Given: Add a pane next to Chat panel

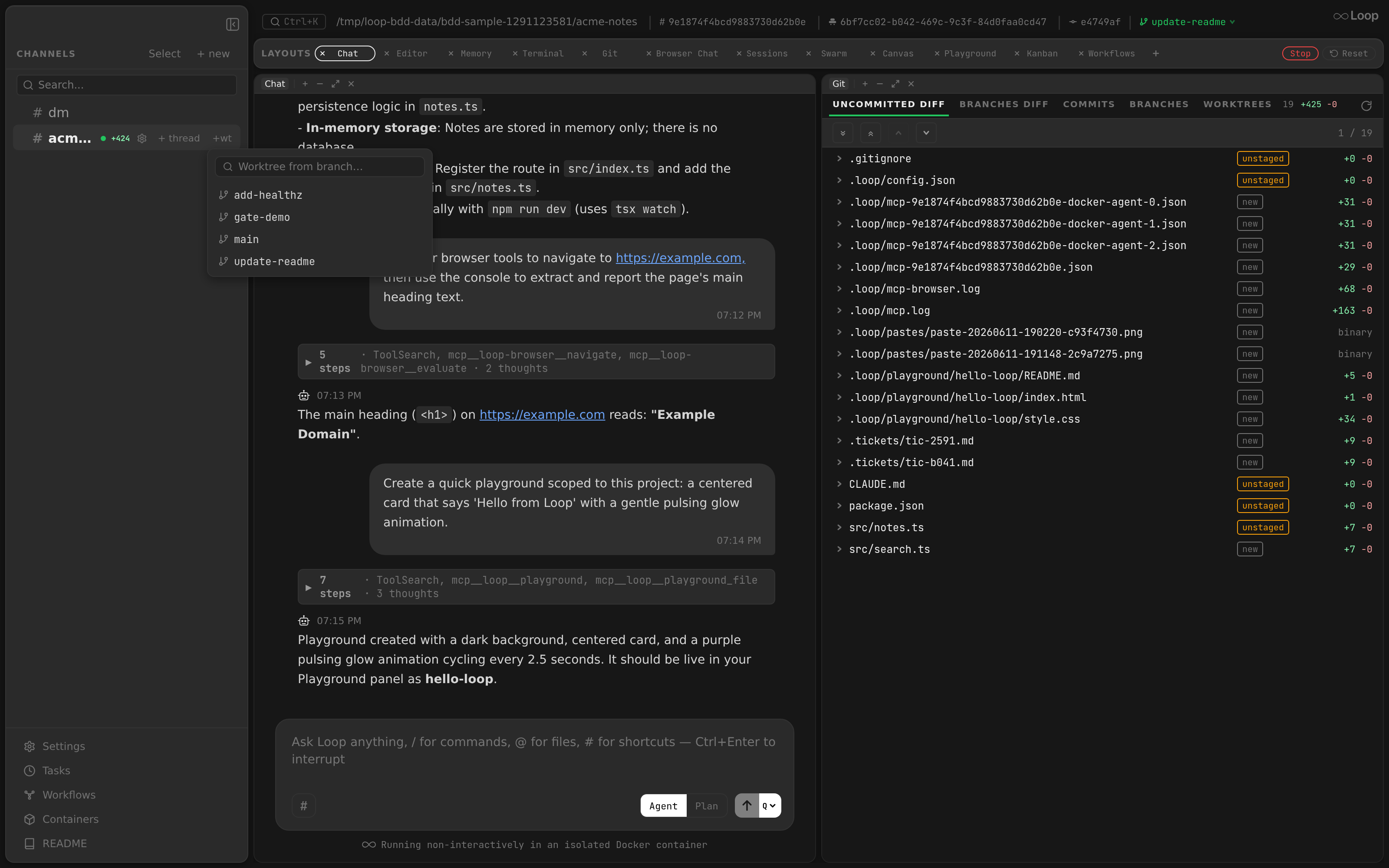Looking at the screenshot, I should click(305, 84).
